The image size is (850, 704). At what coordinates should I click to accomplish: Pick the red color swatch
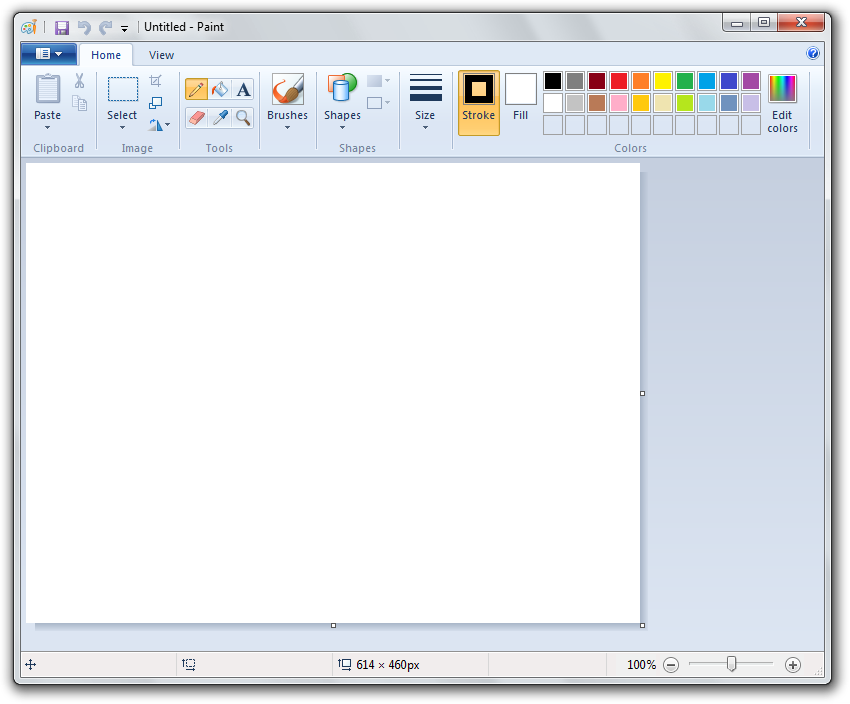619,81
